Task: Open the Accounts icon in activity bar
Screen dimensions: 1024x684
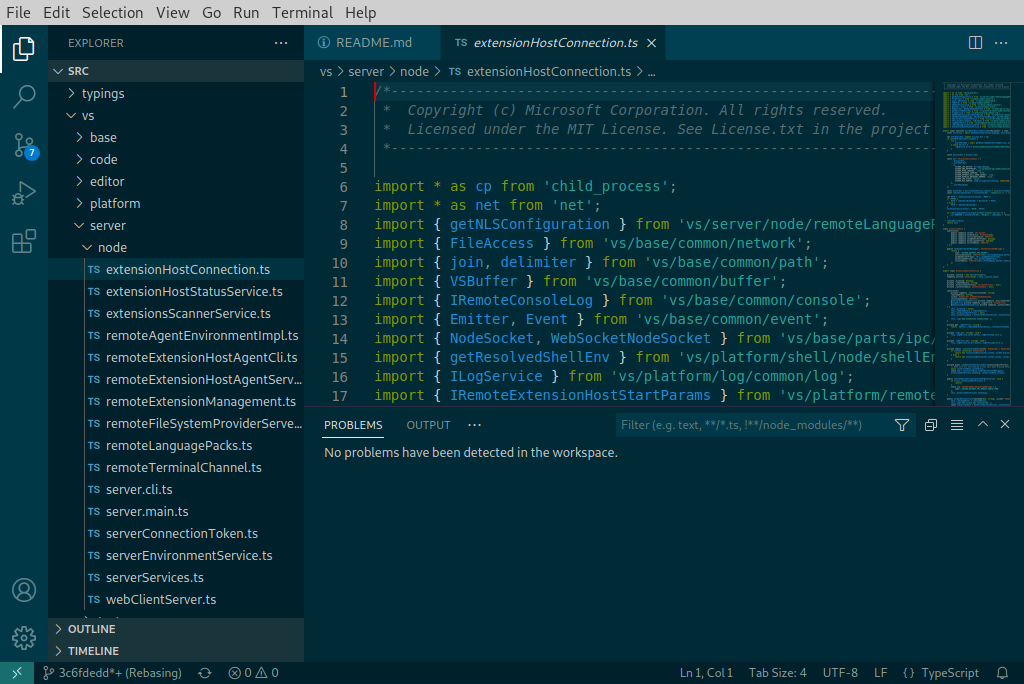Action: click(x=24, y=590)
